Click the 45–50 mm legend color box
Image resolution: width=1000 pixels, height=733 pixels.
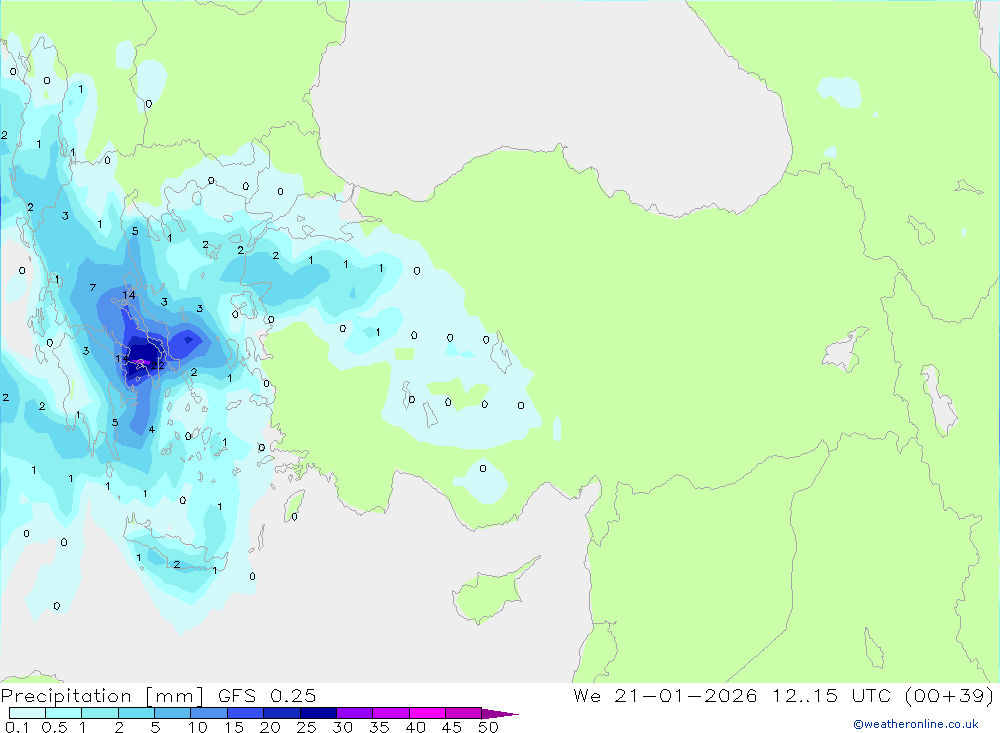click(x=464, y=713)
